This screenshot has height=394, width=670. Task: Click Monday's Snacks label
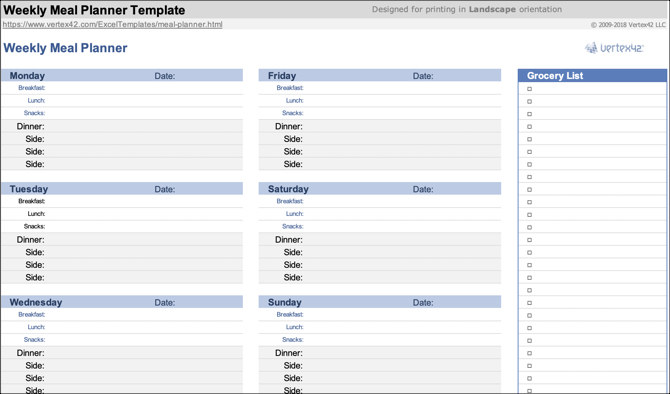click(34, 113)
